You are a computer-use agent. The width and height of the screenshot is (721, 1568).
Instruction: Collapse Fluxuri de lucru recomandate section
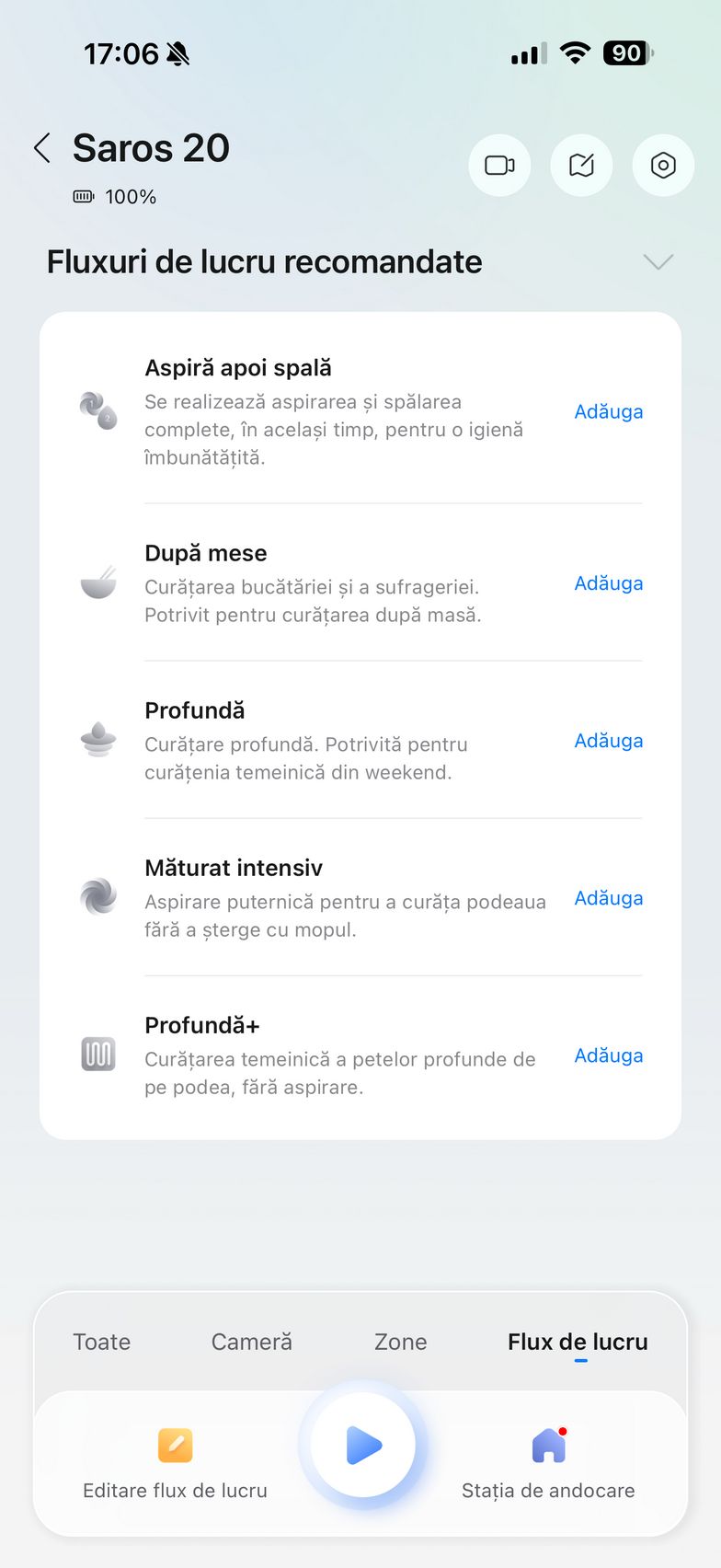click(658, 262)
